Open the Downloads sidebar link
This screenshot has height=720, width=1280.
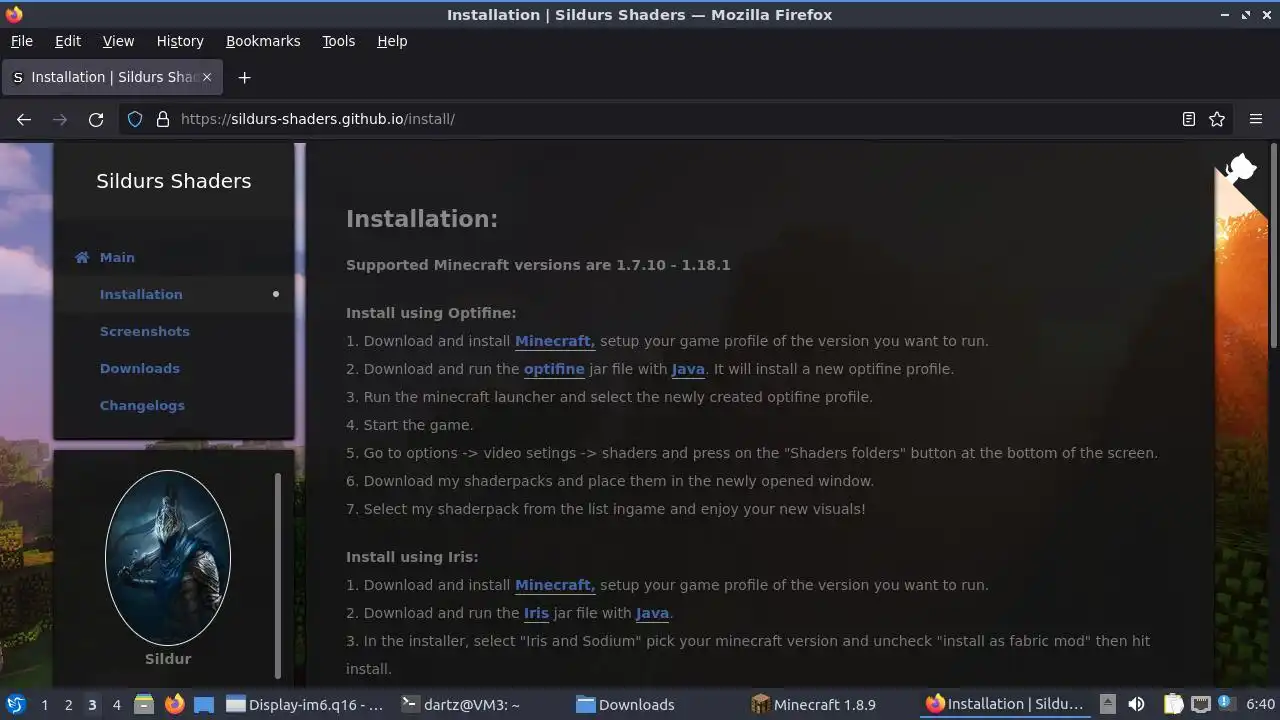(140, 368)
